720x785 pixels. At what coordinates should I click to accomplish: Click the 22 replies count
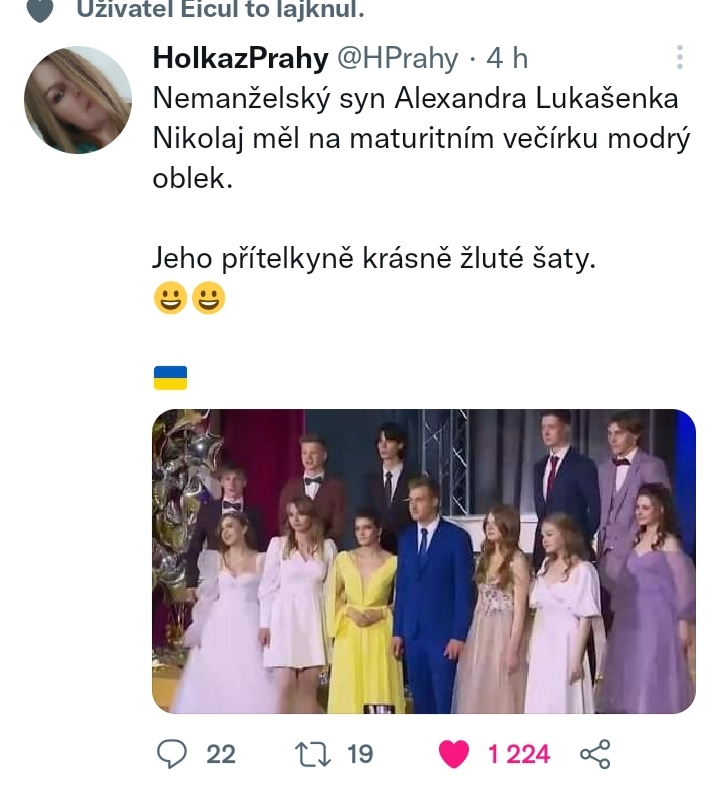click(221, 754)
